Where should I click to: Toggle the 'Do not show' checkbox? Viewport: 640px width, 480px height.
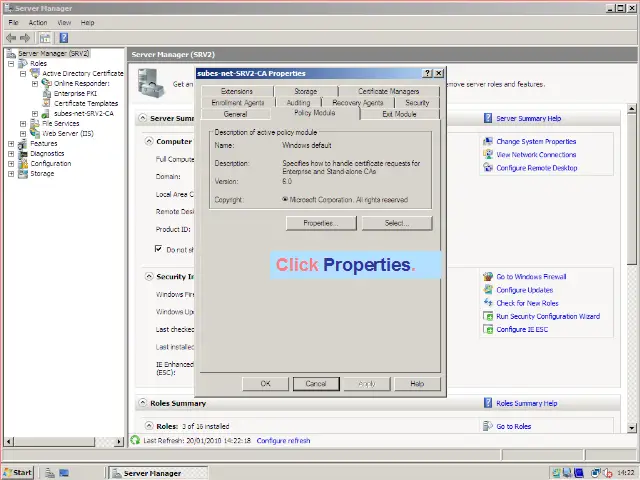pyautogui.click(x=158, y=249)
